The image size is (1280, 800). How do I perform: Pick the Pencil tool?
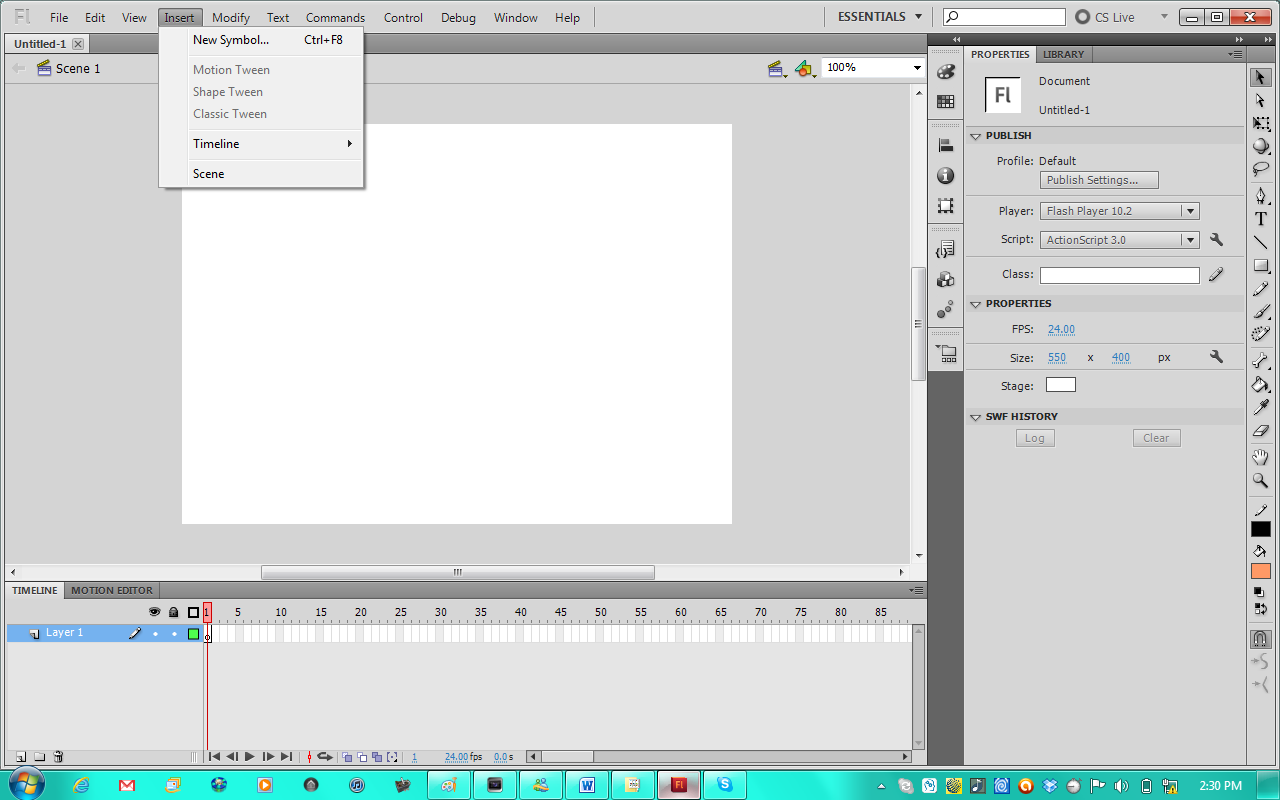(1261, 288)
